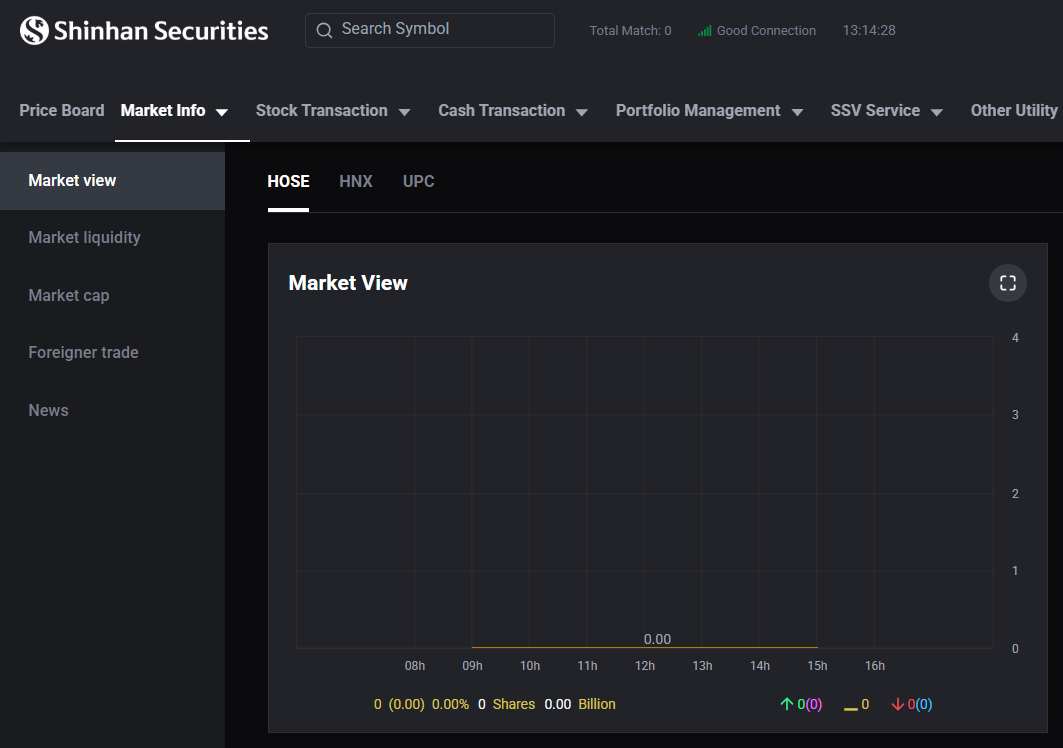Click the green up-arrow gainers indicator

point(786,705)
